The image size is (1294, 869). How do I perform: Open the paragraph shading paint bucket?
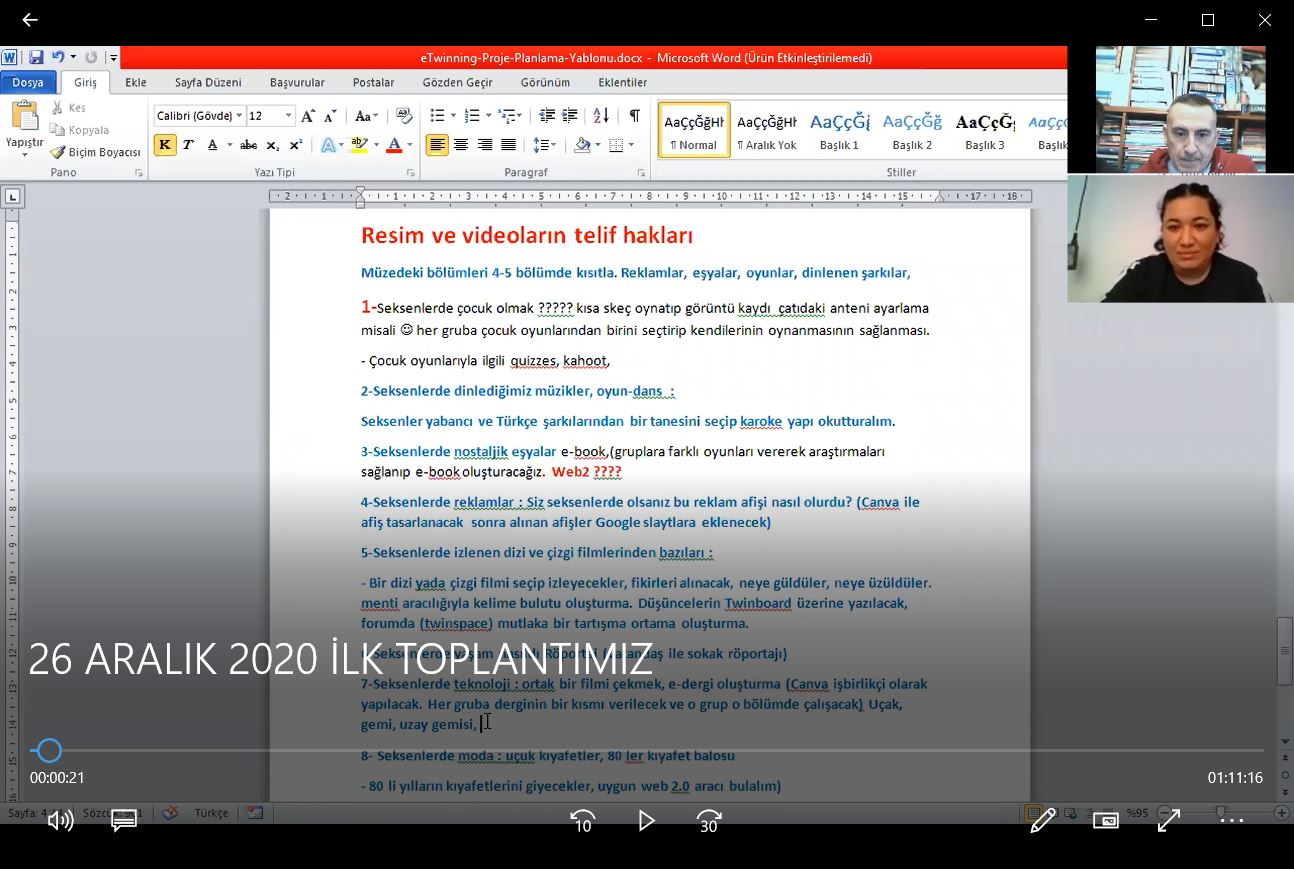[x=582, y=145]
